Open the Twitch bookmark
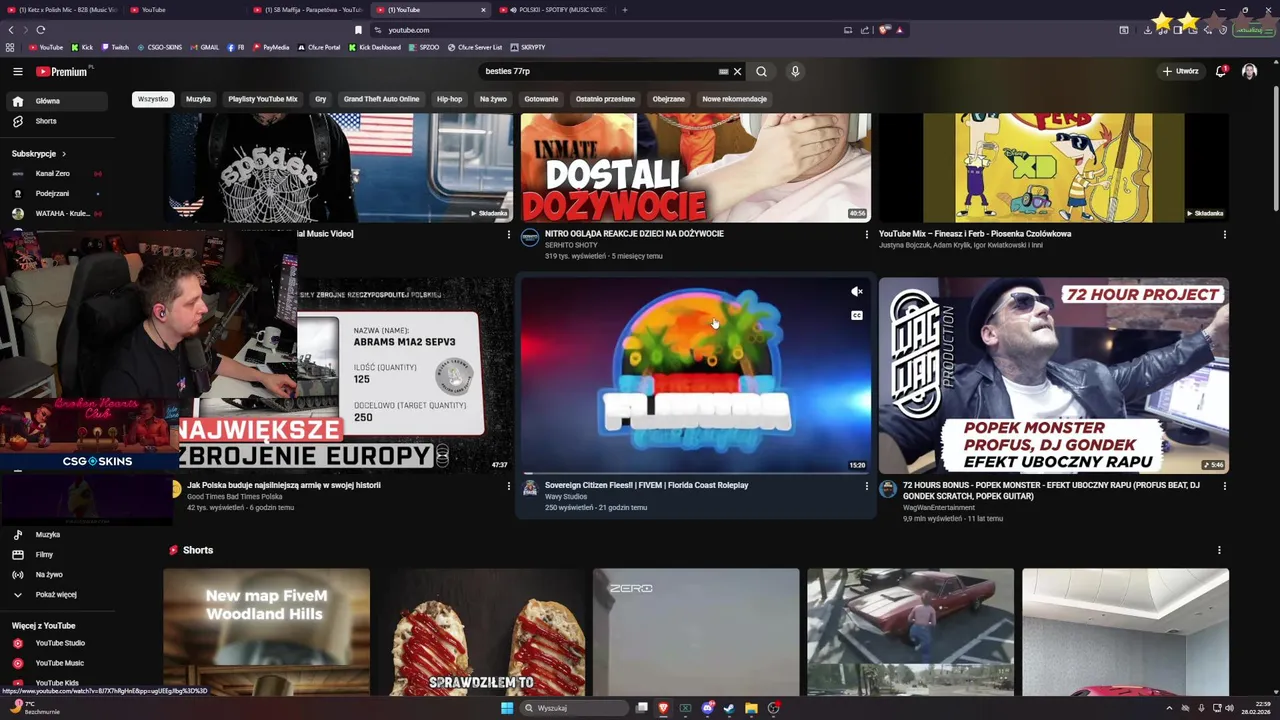Screen dimensions: 1280x720 (x=114, y=47)
